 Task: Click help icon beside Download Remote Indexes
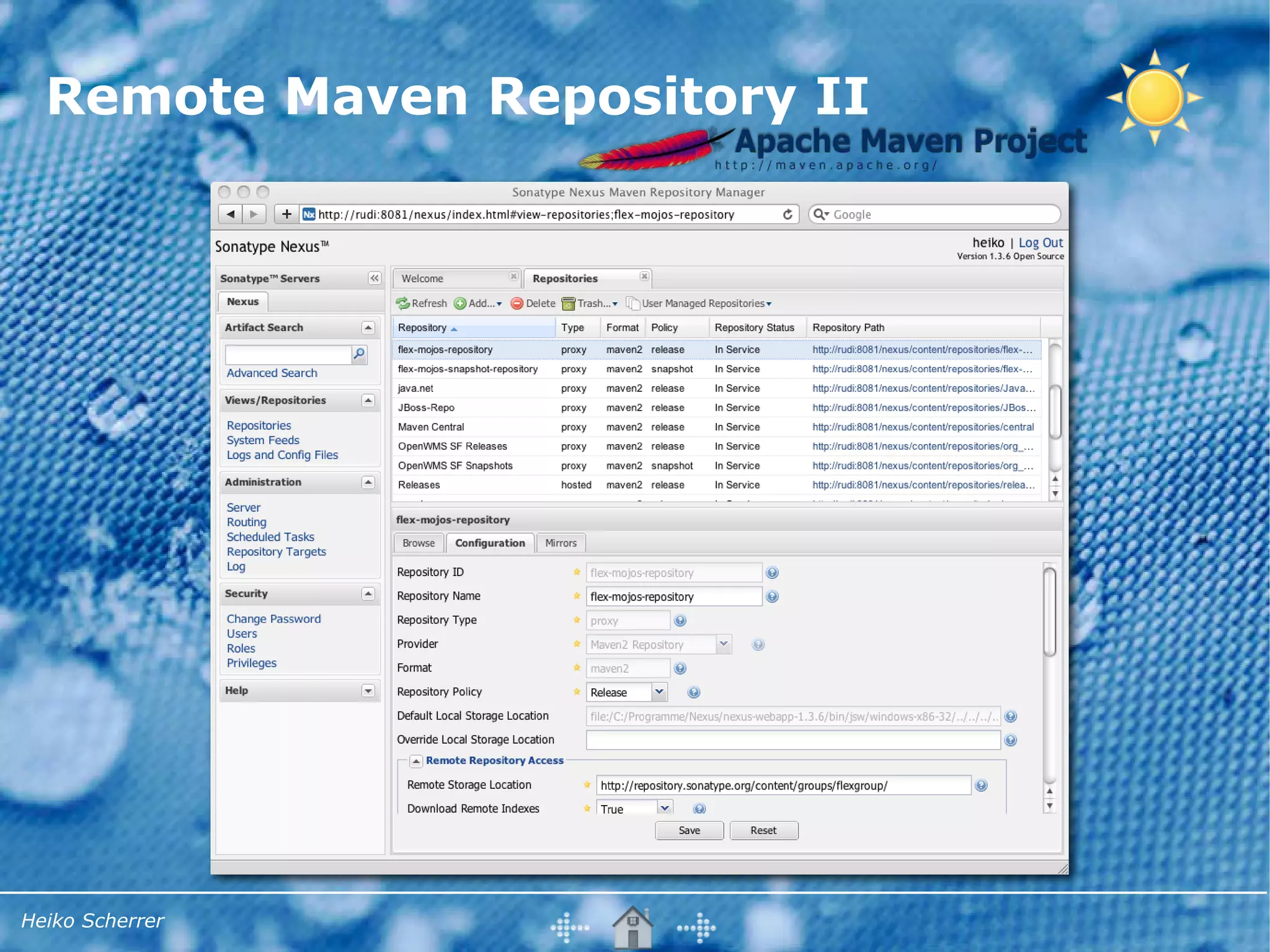[699, 809]
